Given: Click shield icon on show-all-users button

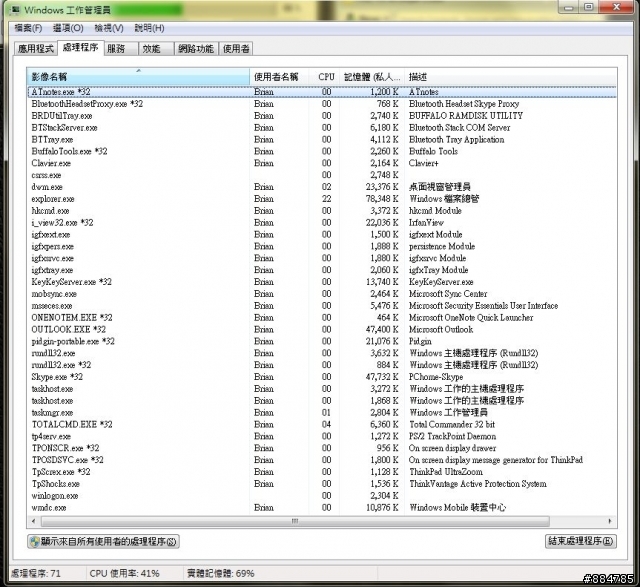Looking at the screenshot, I should (35, 541).
